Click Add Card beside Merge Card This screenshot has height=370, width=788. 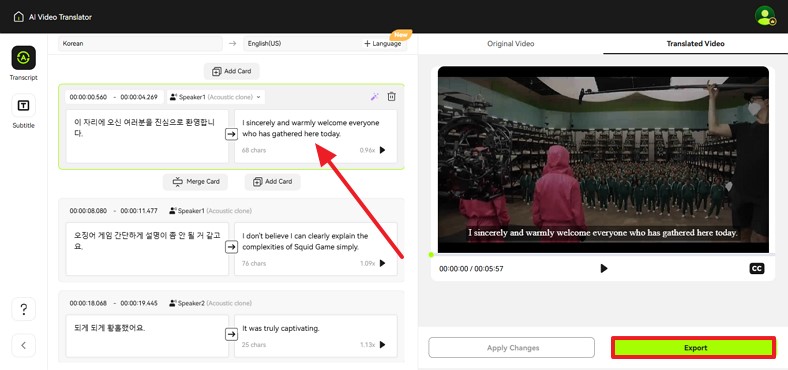tap(272, 181)
